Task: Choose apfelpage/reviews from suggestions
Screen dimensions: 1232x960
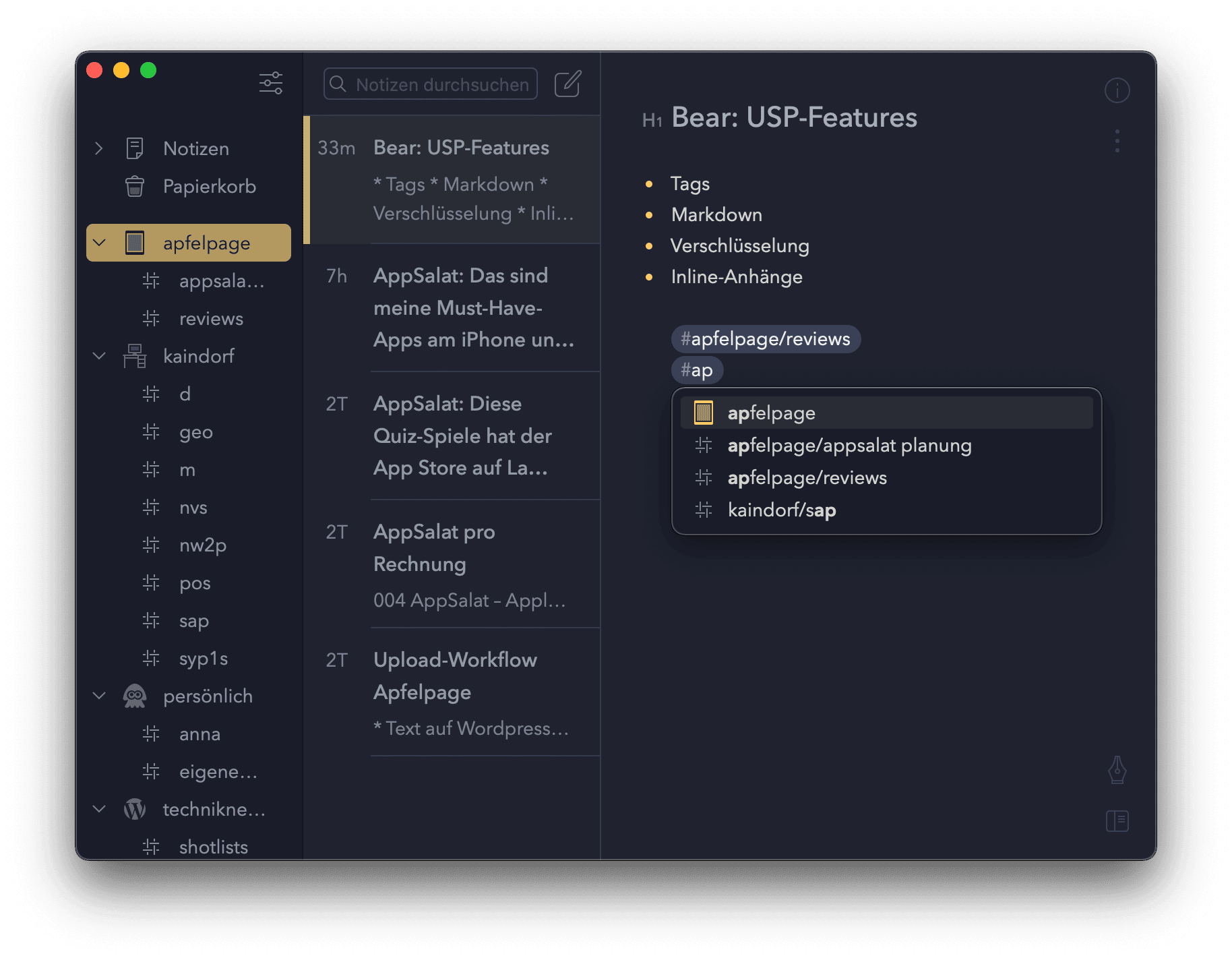Action: tap(886, 477)
